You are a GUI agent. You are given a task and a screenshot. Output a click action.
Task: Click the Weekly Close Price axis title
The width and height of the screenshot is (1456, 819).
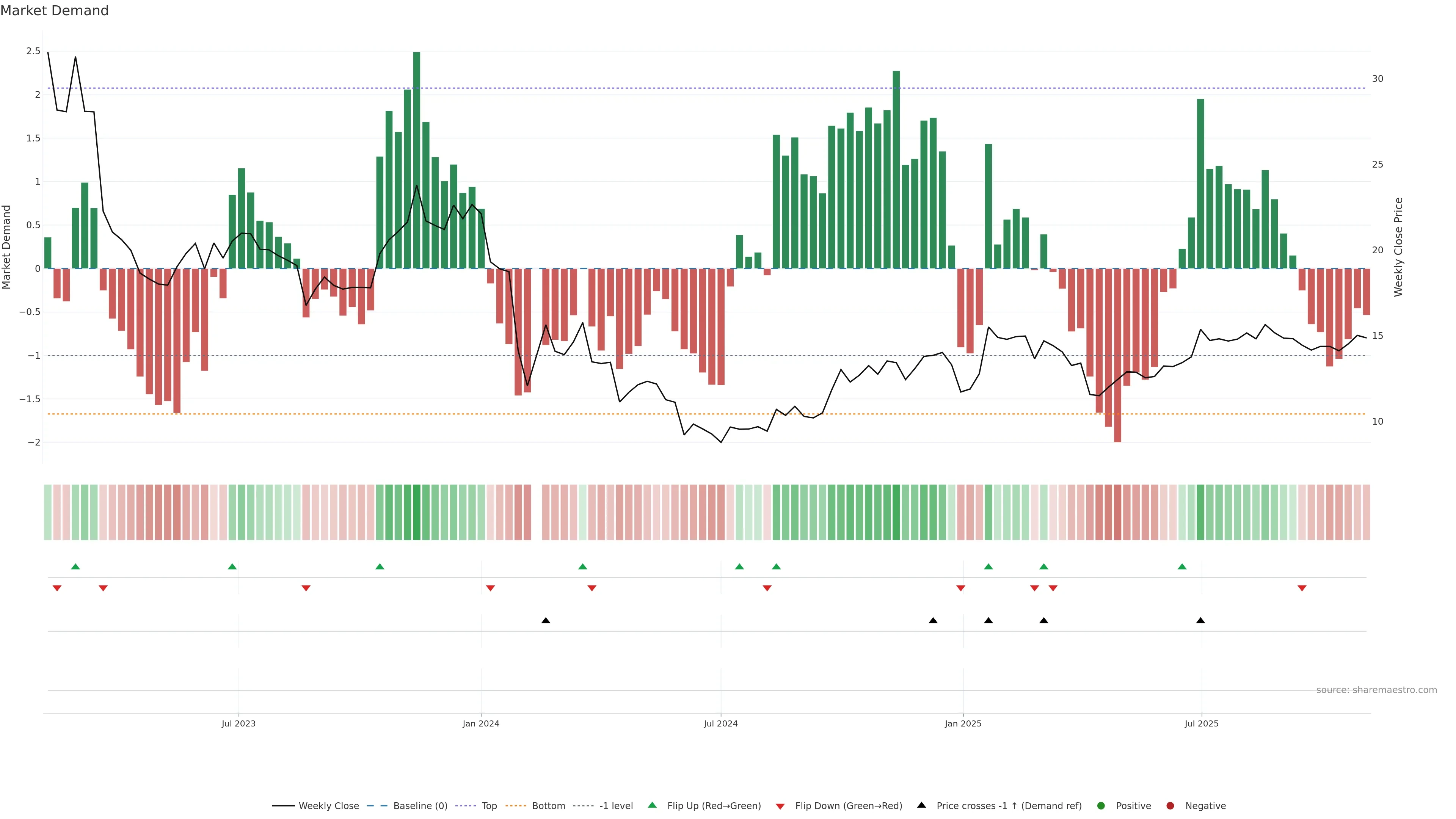(1398, 247)
